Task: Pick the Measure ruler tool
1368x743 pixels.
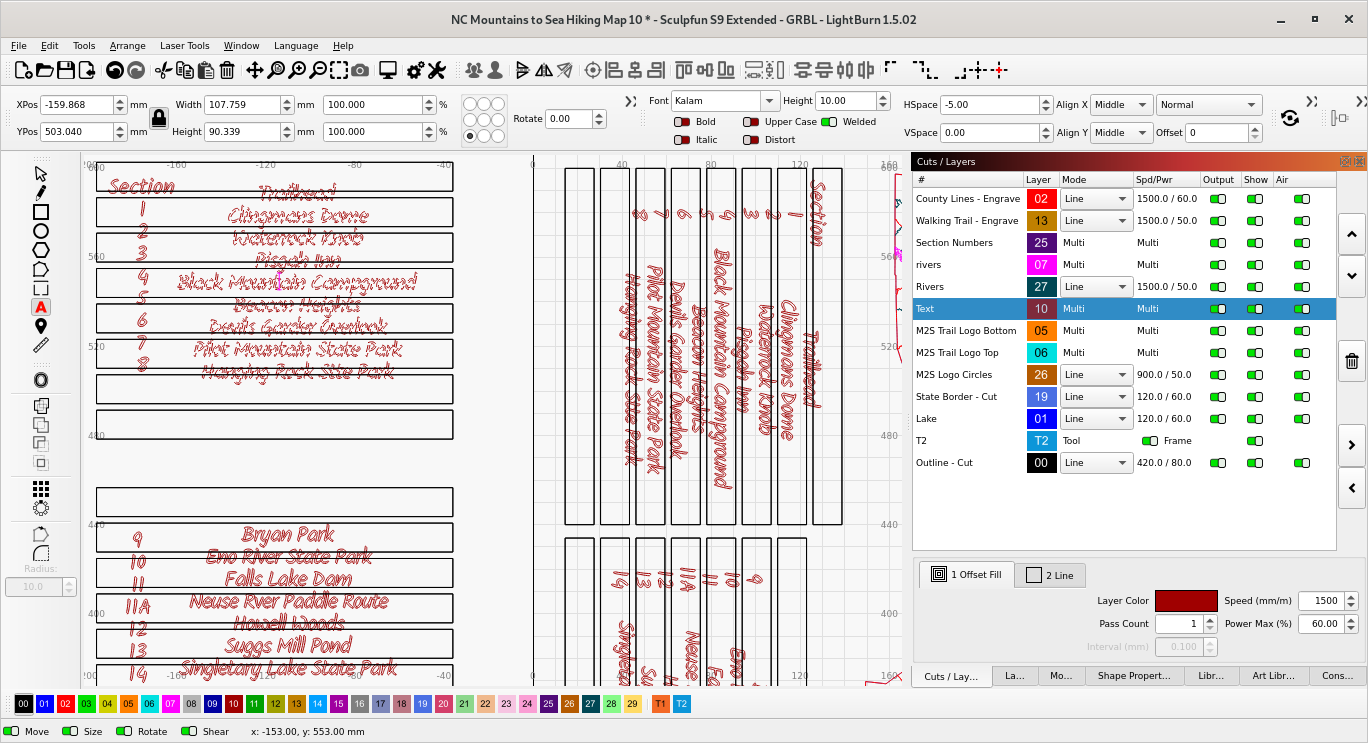Action: tap(41, 345)
